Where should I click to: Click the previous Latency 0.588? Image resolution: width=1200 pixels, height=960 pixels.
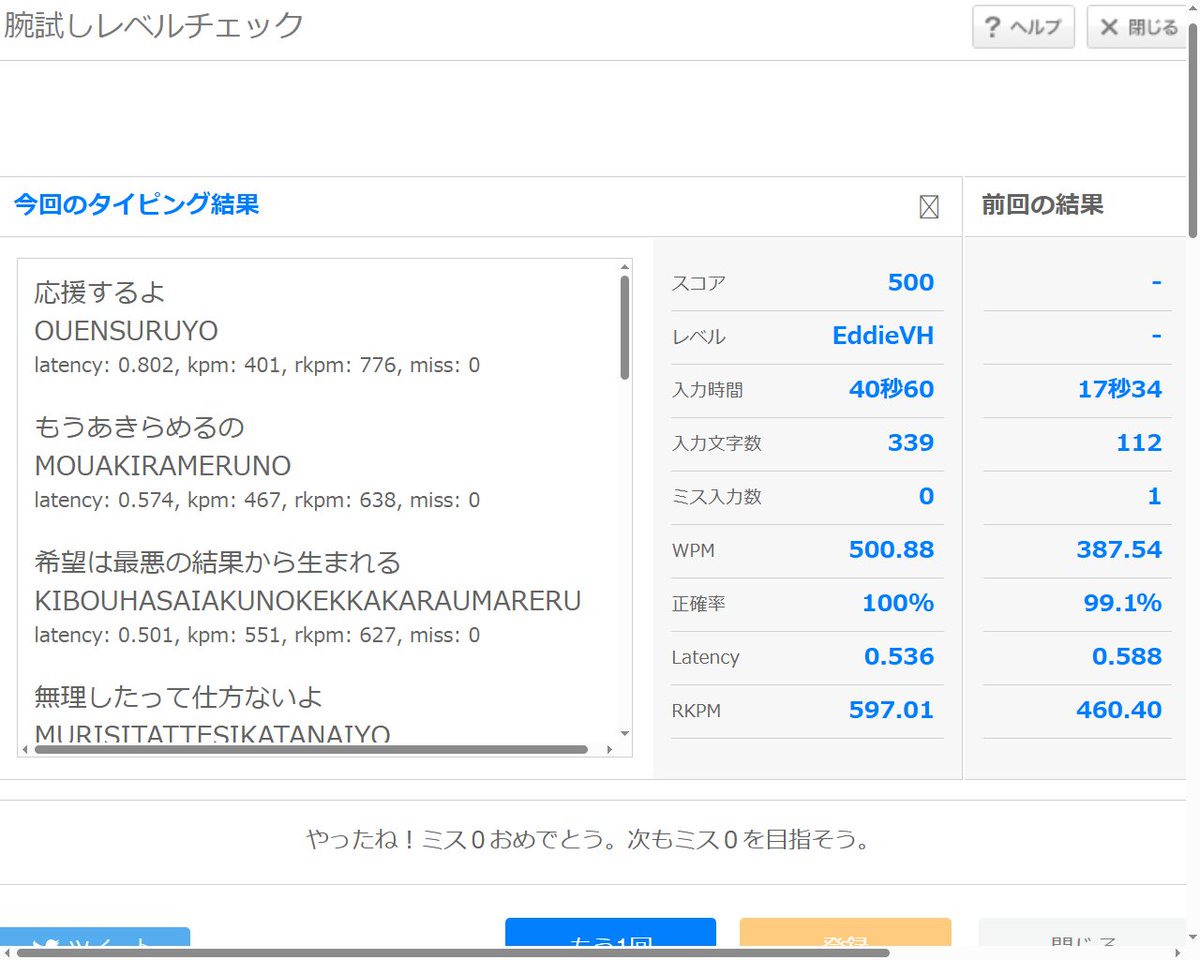tap(1127, 656)
